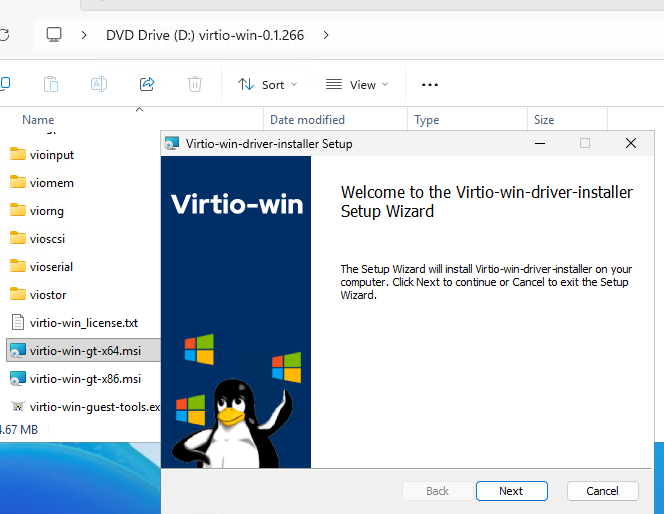Click the vioserial folder icon

18,265
